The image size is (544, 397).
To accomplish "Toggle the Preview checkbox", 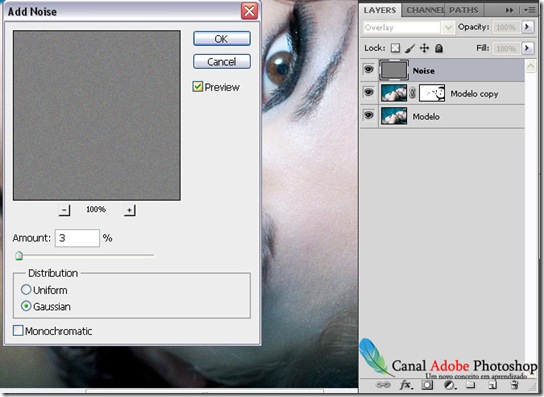I will [198, 87].
